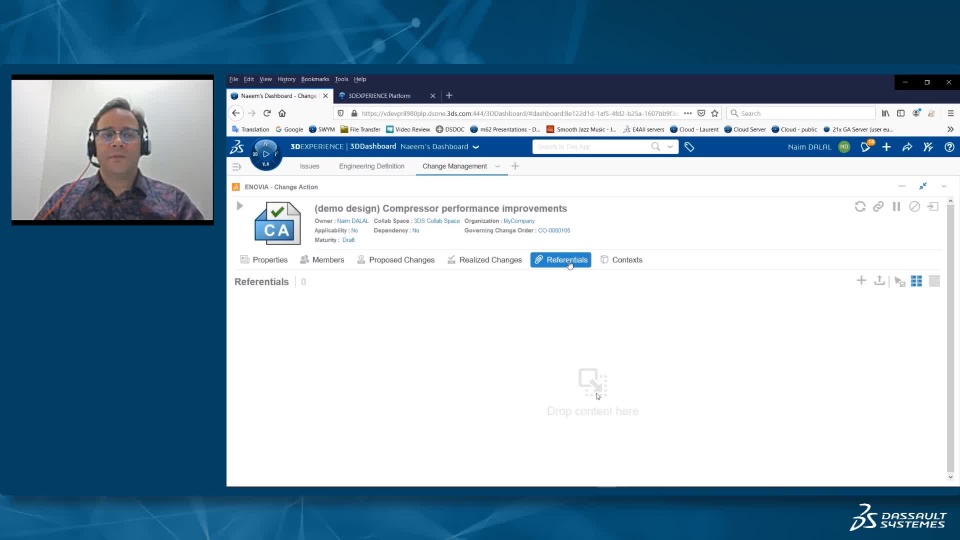Open the notifications icon with the orange badge
Viewport: 960px width, 540px height.
(866, 147)
